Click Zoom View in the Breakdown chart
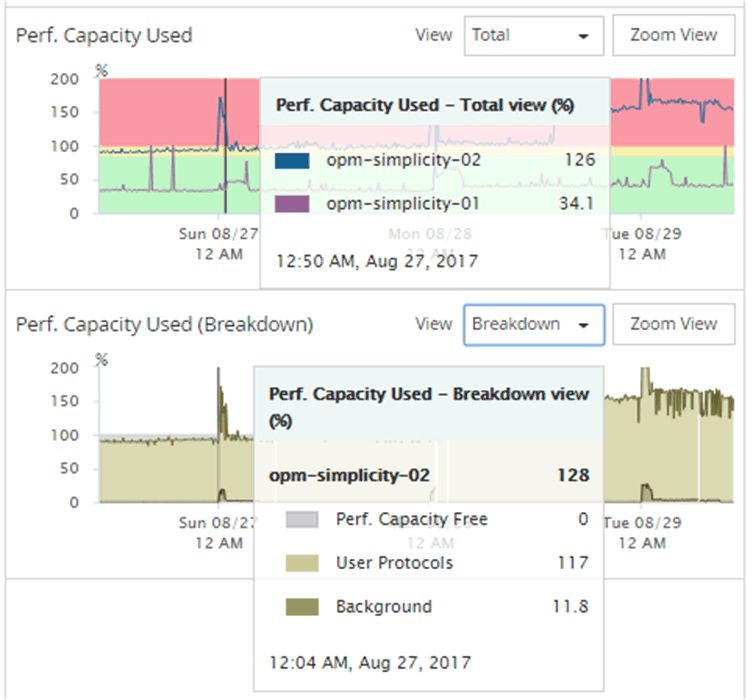 coord(673,324)
